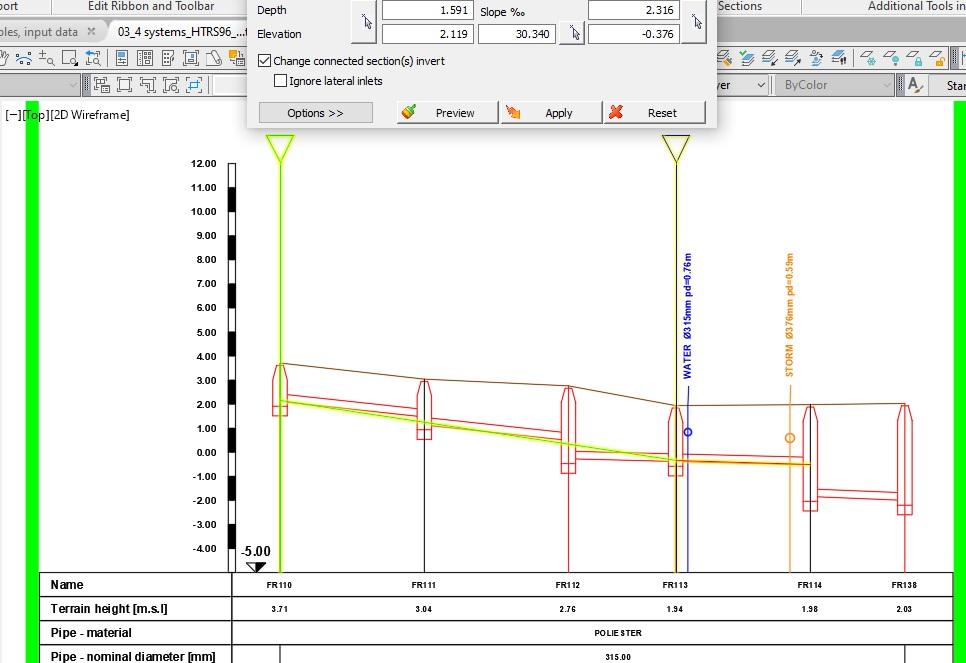Image resolution: width=966 pixels, height=663 pixels.
Task: Open the ByColor dropdown
Action: point(833,85)
